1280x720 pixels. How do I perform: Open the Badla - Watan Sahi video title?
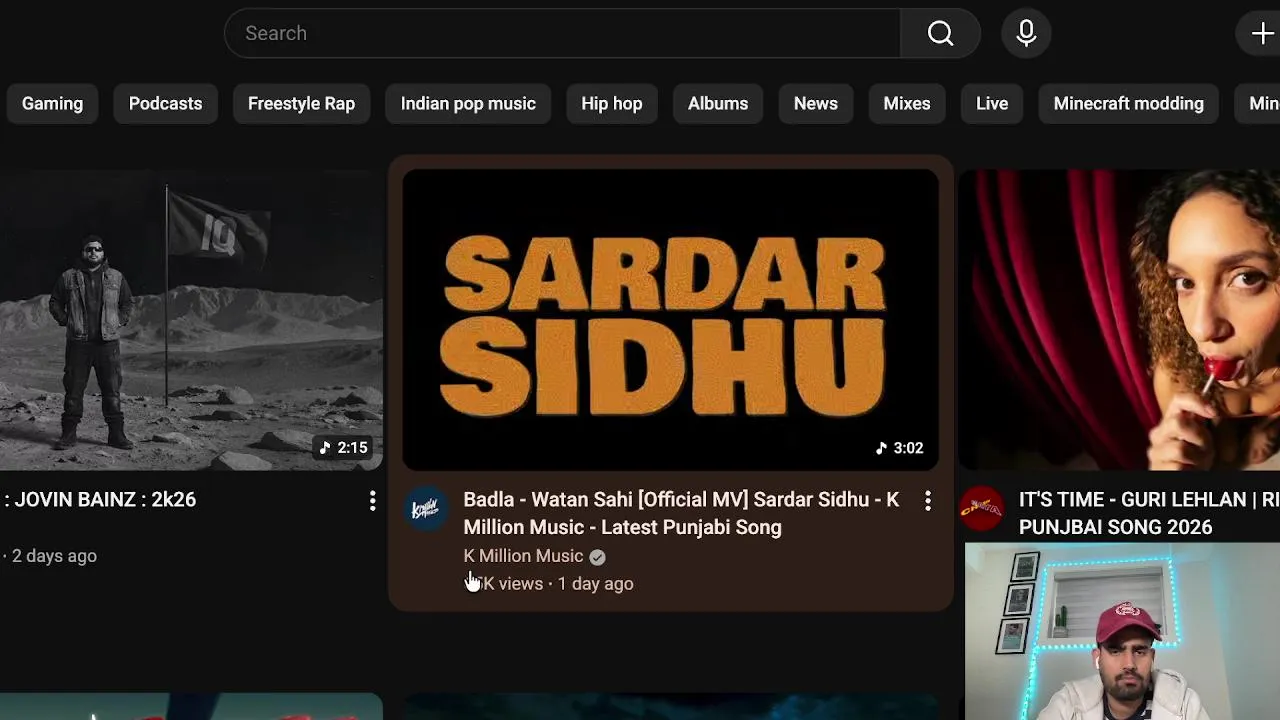(681, 513)
